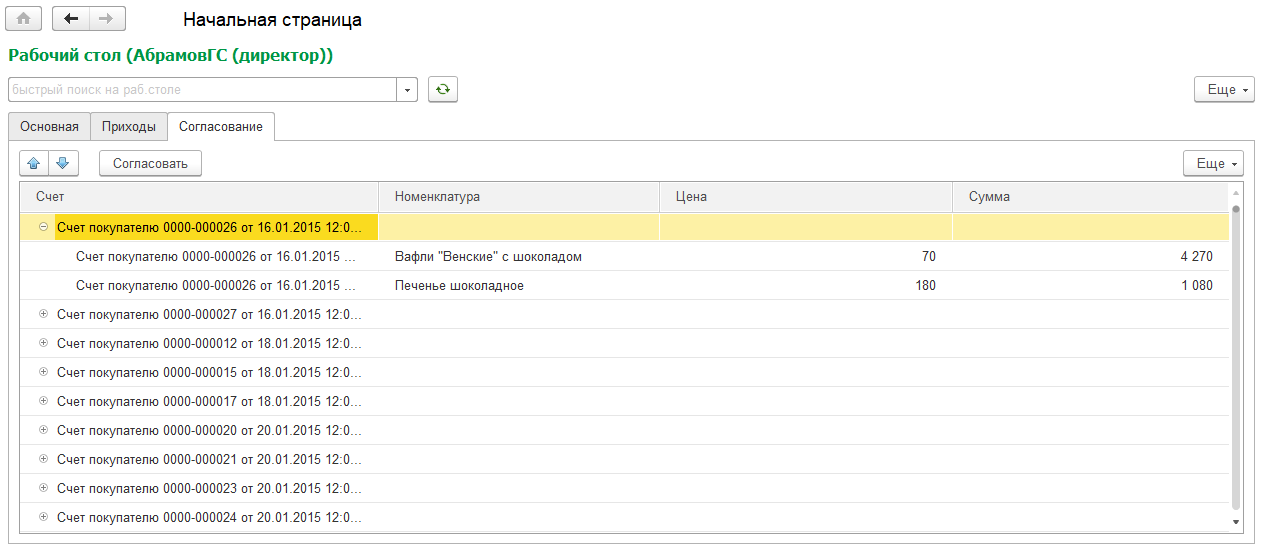Select Вафли "Венские" с шоколадом cell
Image resolution: width=1261 pixels, height=549 pixels.
(519, 257)
